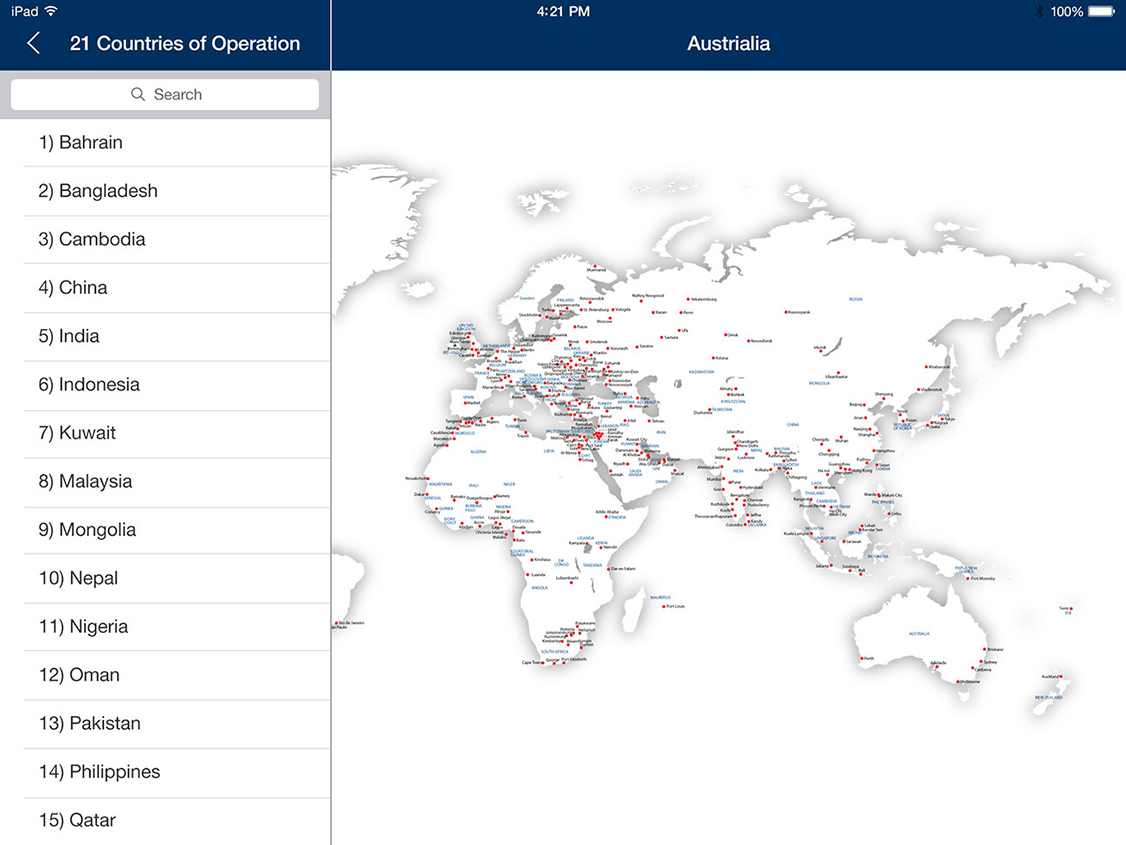Select Nigeria from the sidebar

(x=165, y=627)
